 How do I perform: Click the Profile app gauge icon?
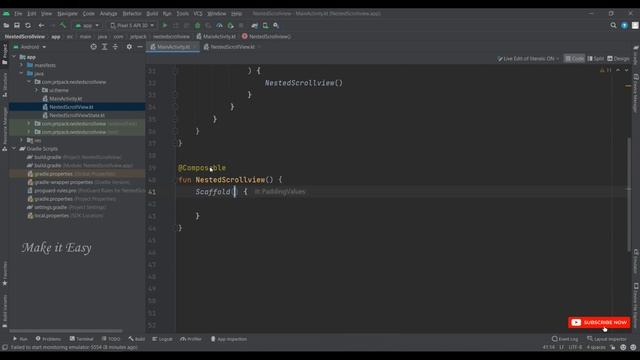[220, 25]
